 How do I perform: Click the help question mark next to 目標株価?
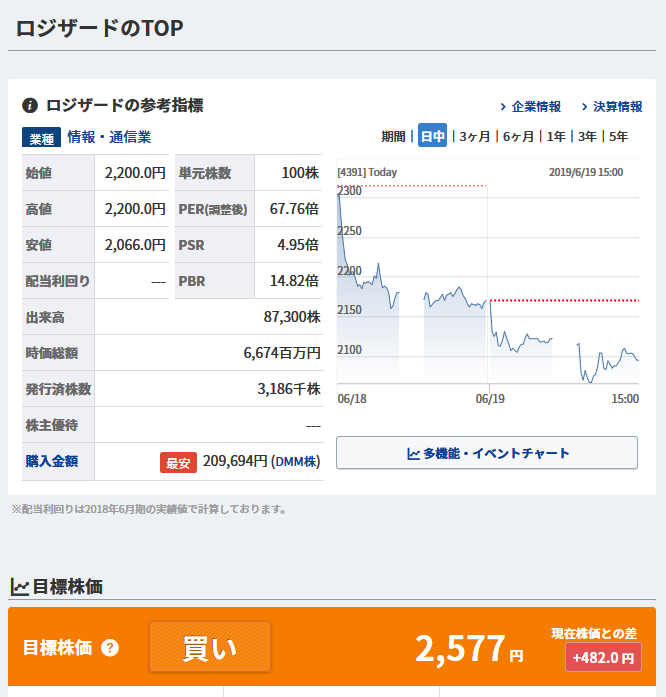pos(110,648)
